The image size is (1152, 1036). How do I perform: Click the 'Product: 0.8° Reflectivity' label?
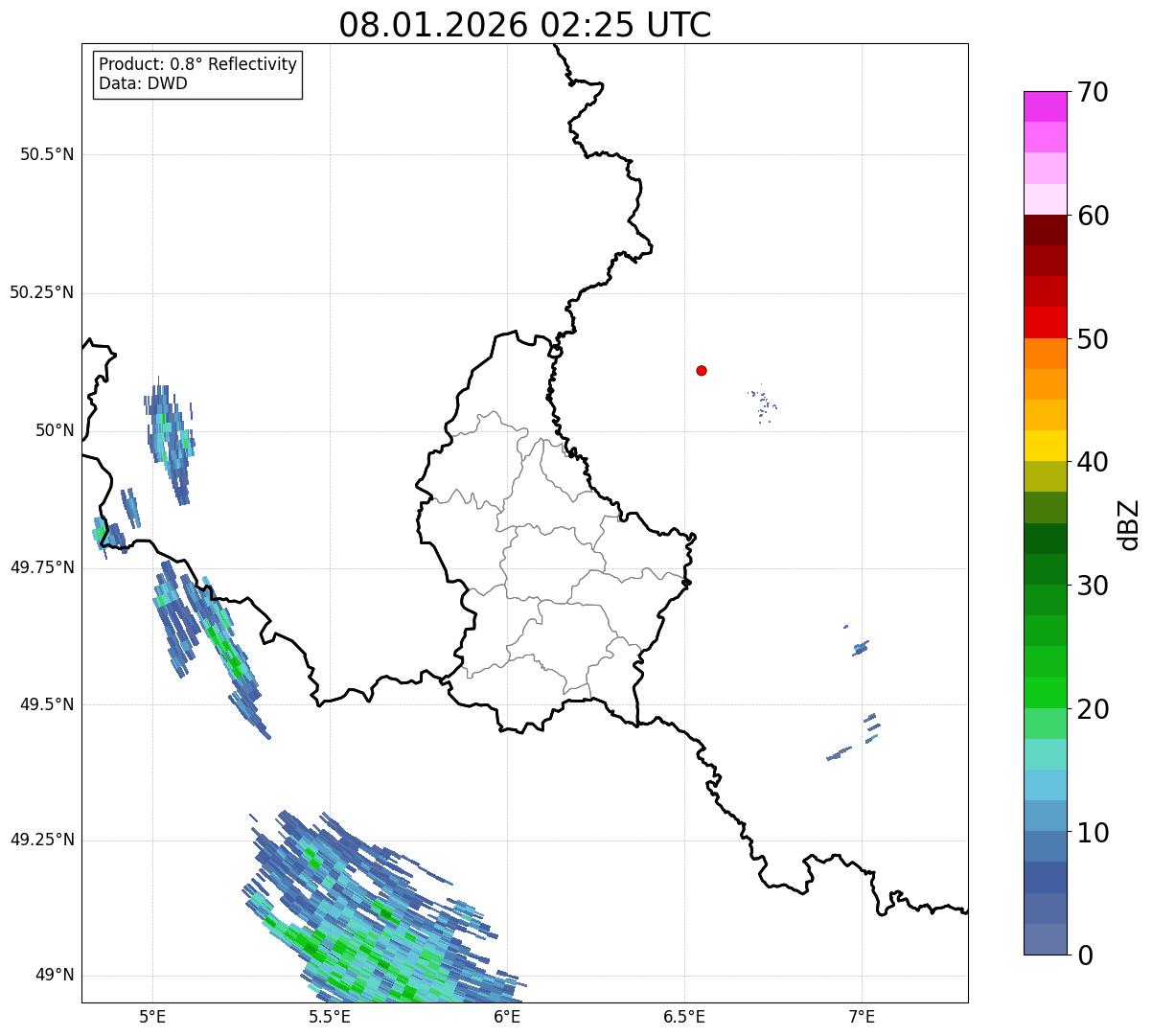198,64
